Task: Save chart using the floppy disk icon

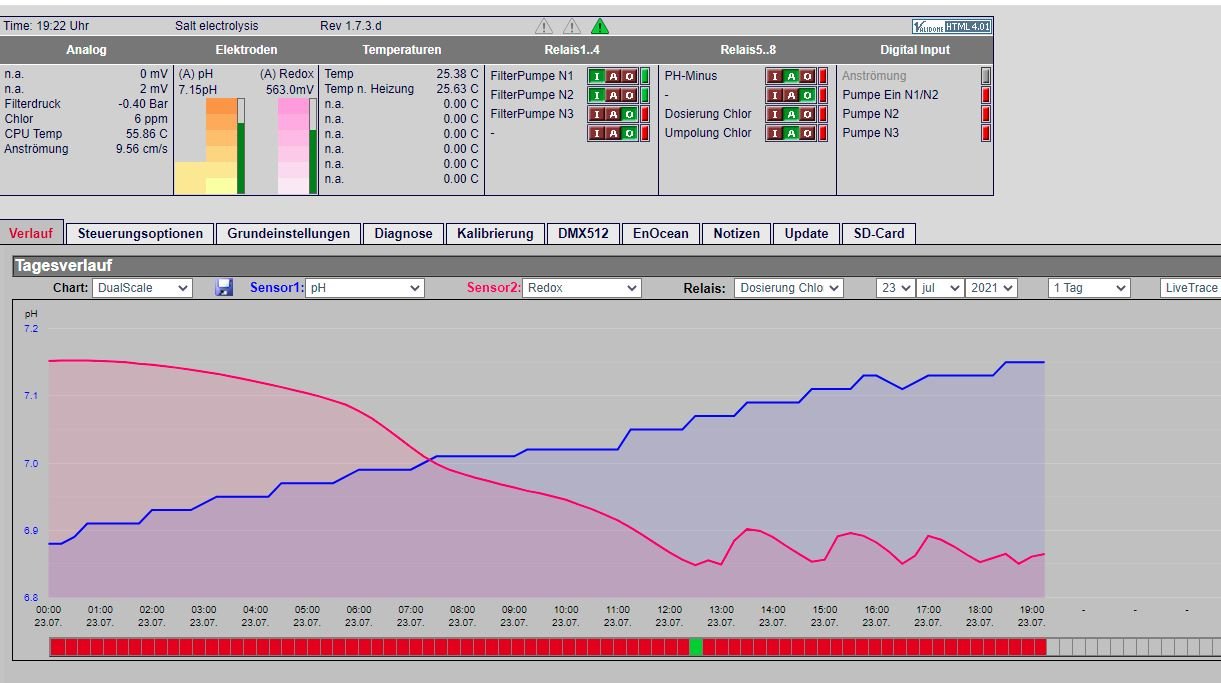Action: click(225, 288)
